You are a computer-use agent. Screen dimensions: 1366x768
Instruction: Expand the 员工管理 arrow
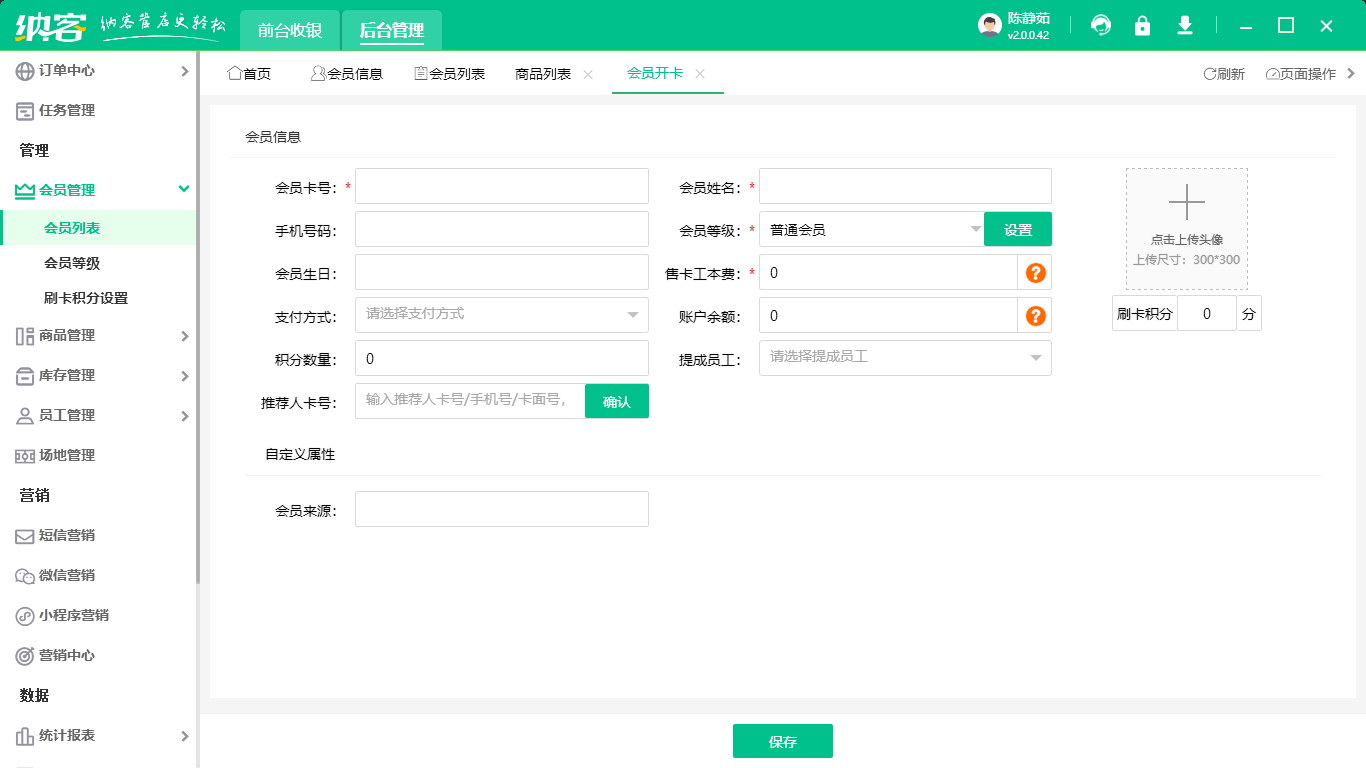(184, 416)
